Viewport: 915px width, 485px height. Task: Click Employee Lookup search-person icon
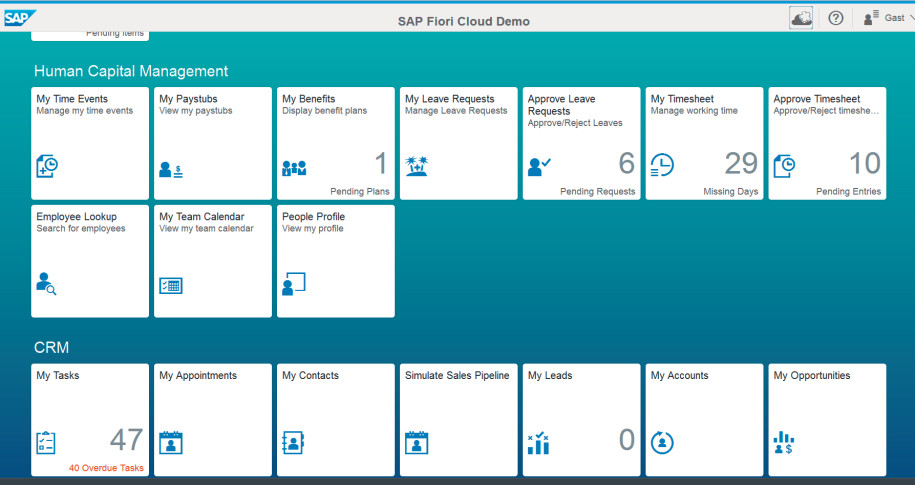click(46, 284)
